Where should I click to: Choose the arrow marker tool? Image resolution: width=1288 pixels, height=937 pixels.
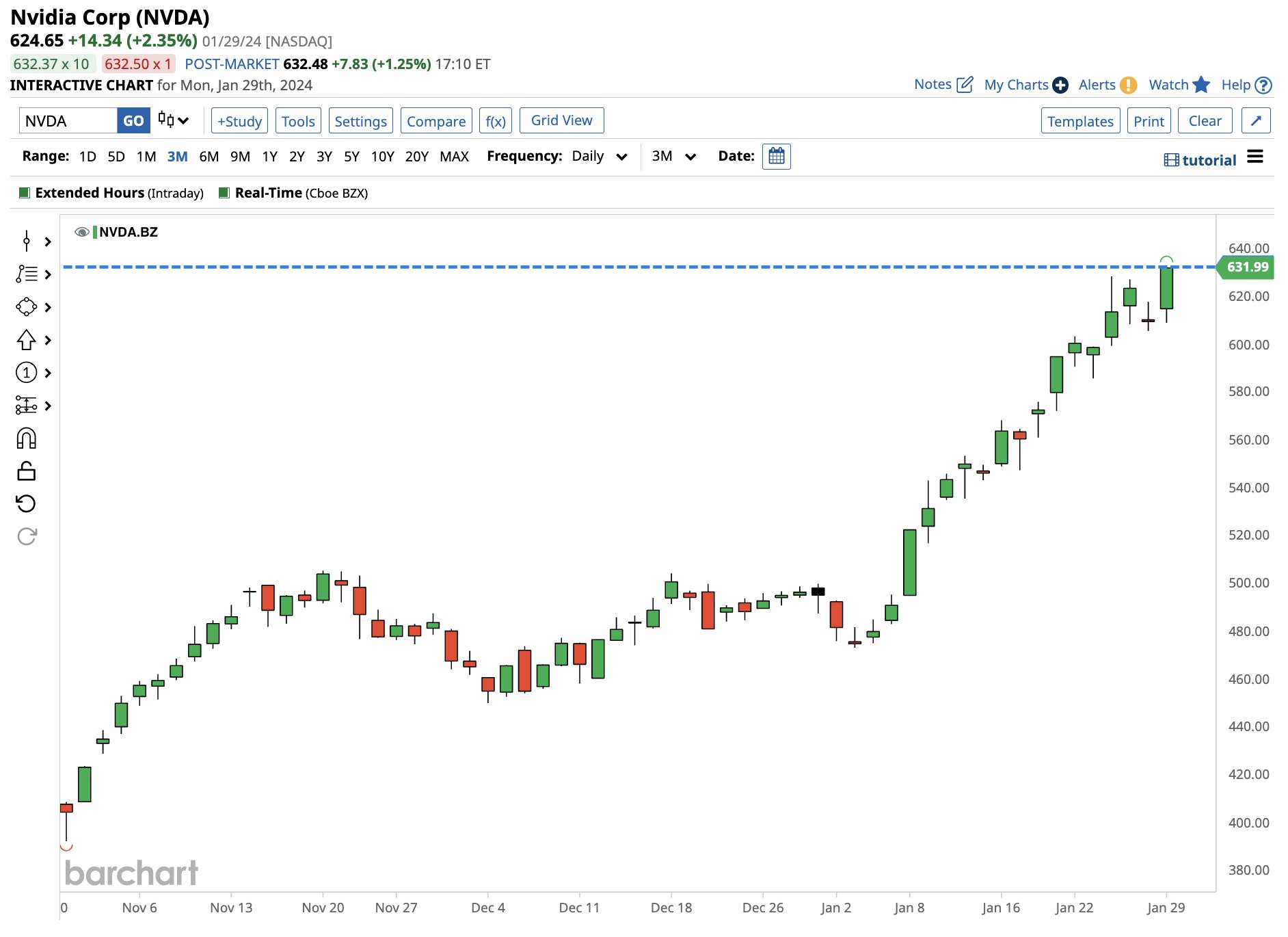tap(27, 340)
